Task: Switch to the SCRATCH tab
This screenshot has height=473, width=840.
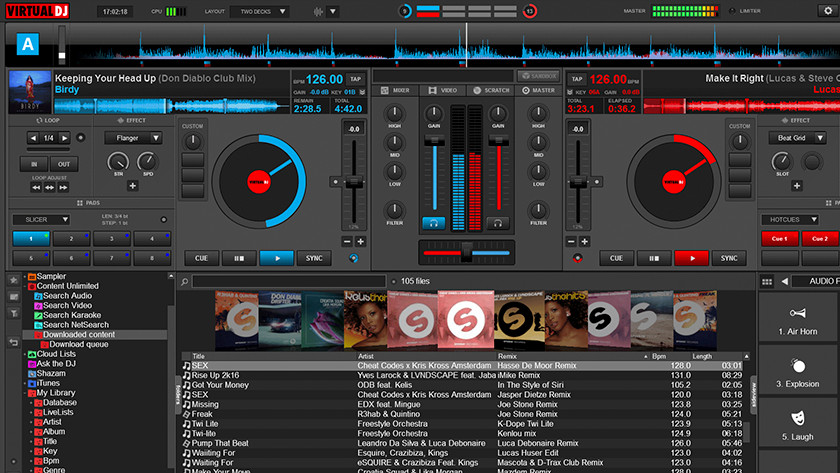Action: (491, 91)
